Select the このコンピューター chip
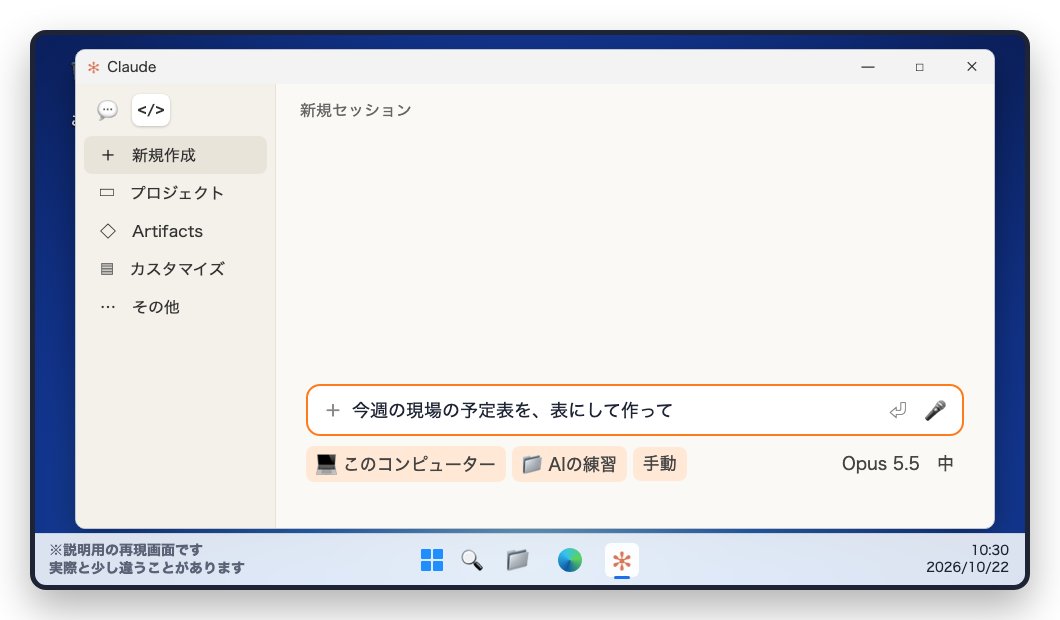Viewport: 1060px width, 620px height. pos(406,464)
